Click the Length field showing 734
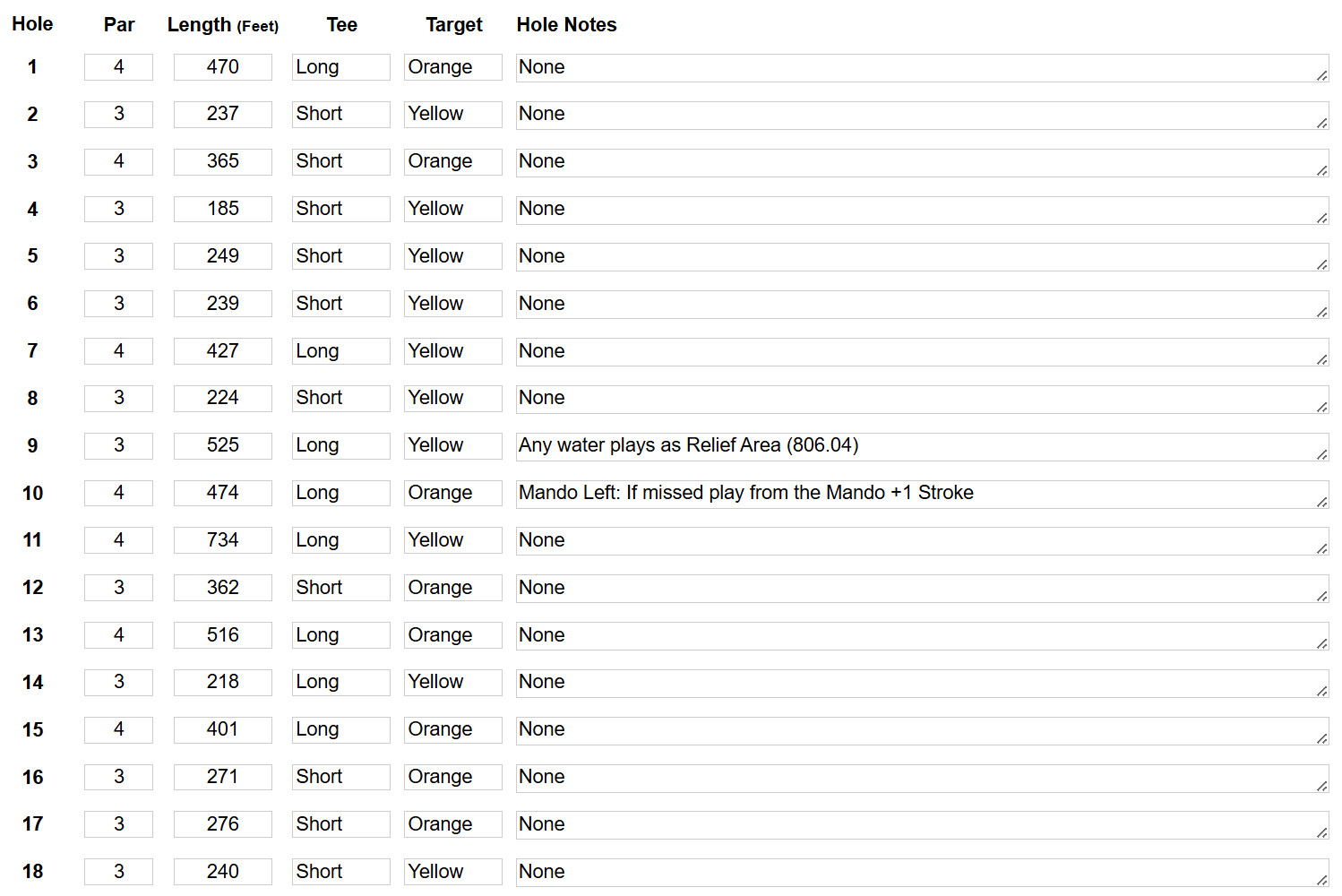Screen dimensions: 1342x896 [x=222, y=540]
